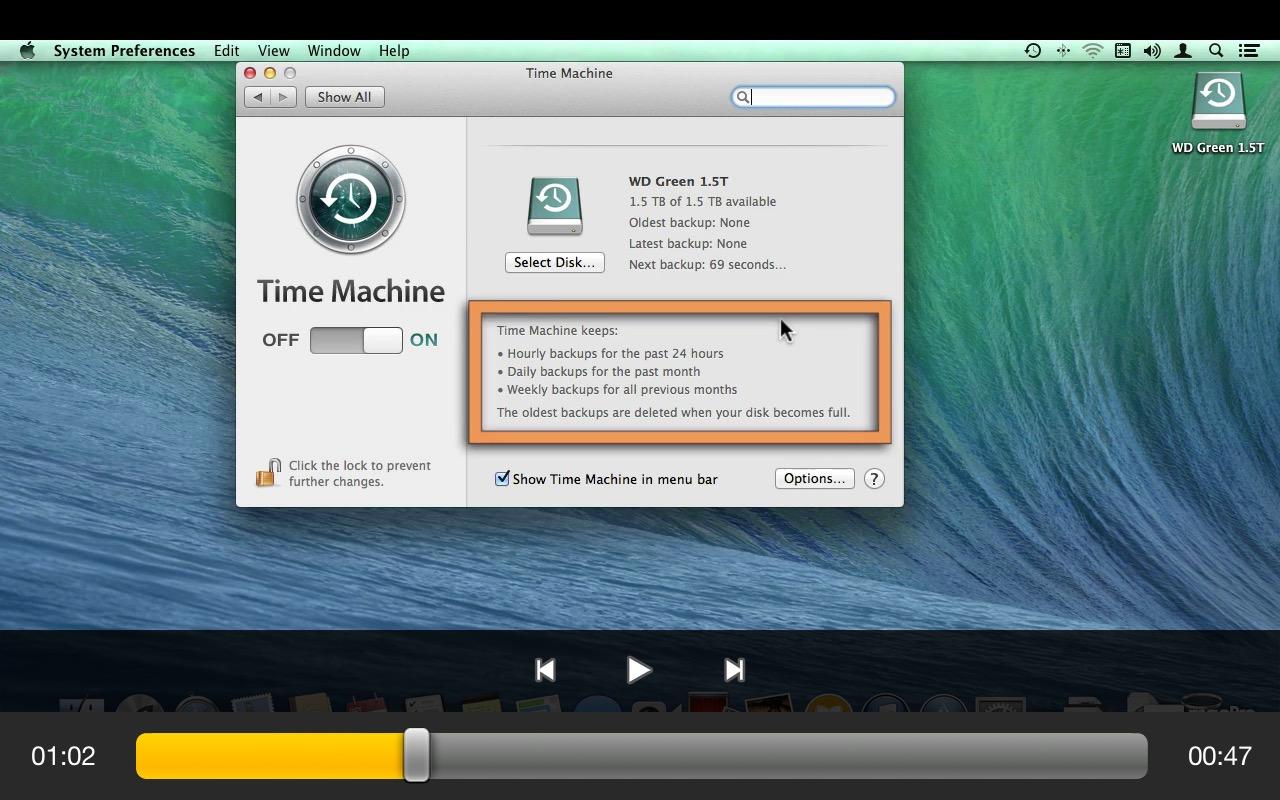1280x800 pixels.
Task: Open Notification Center list icon
Action: [1249, 51]
